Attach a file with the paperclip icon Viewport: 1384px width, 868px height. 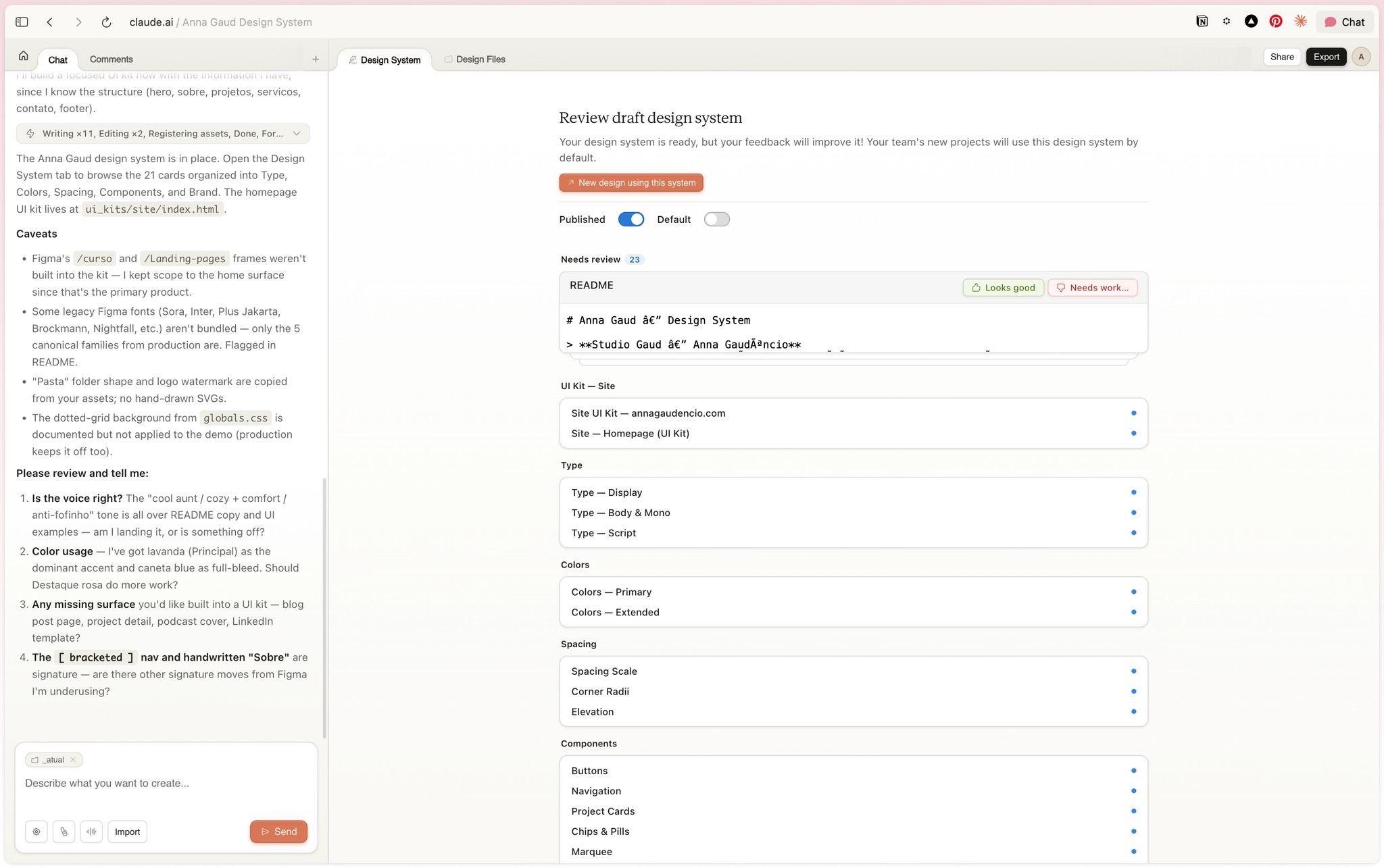pos(64,832)
